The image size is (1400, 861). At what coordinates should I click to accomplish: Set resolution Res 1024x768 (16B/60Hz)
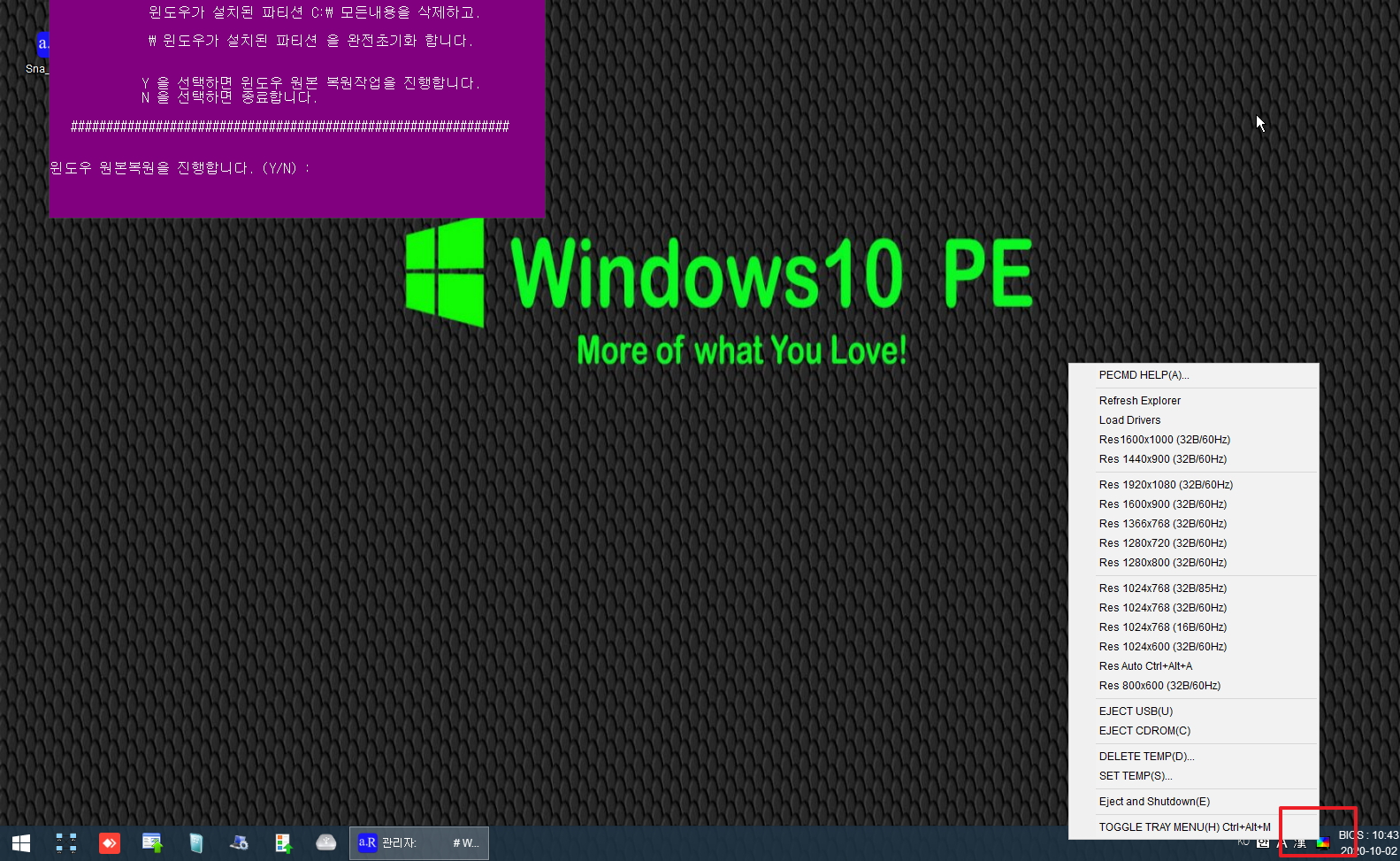[x=1194, y=627]
